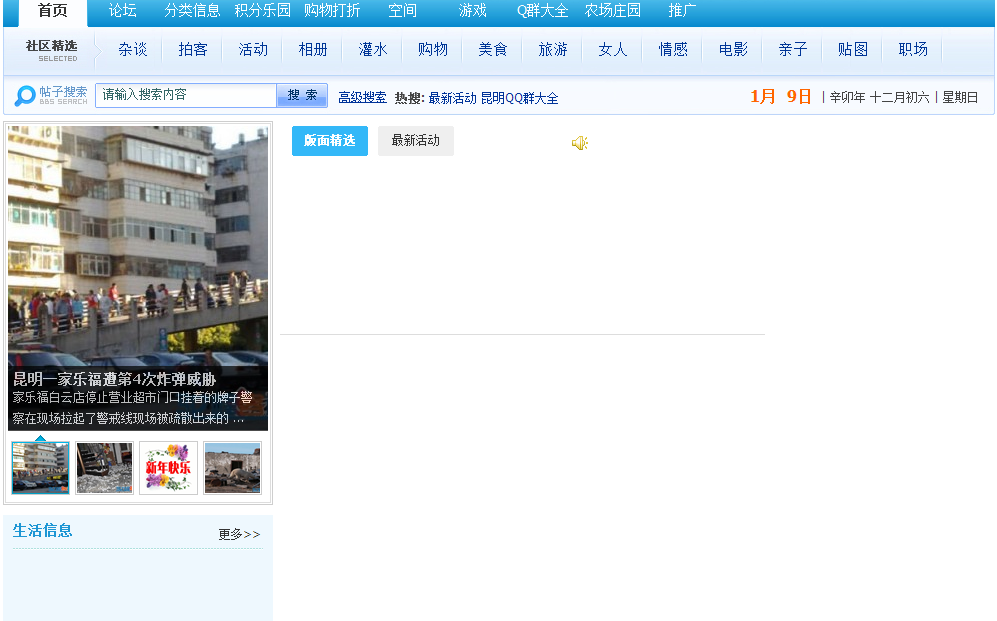The width and height of the screenshot is (997, 621).
Task: Select the first building thumbnail
Action: pos(40,468)
